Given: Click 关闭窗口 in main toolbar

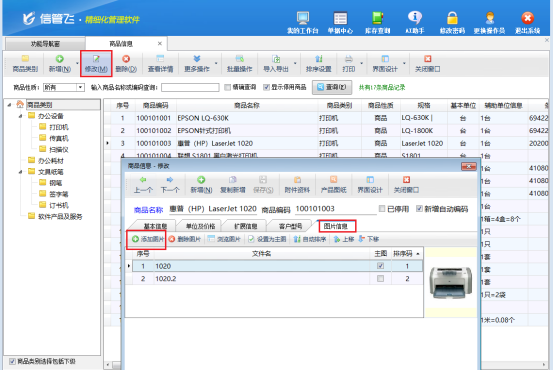Looking at the screenshot, I should (x=427, y=63).
